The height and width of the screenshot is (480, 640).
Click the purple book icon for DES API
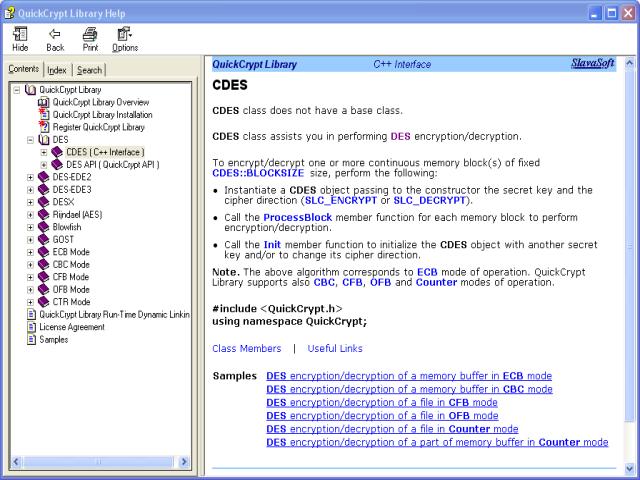point(57,164)
